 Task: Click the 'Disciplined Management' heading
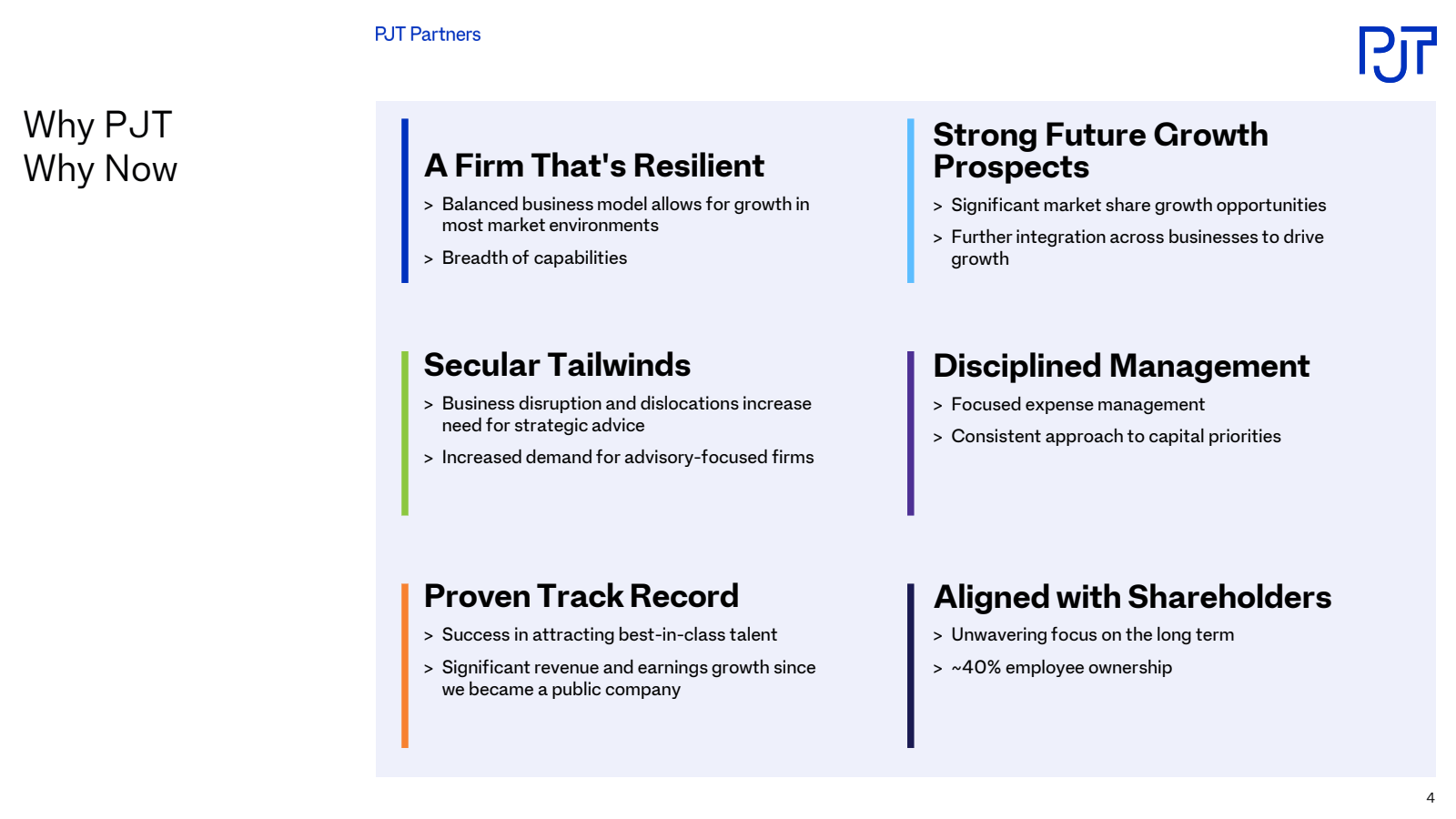coord(1121,366)
